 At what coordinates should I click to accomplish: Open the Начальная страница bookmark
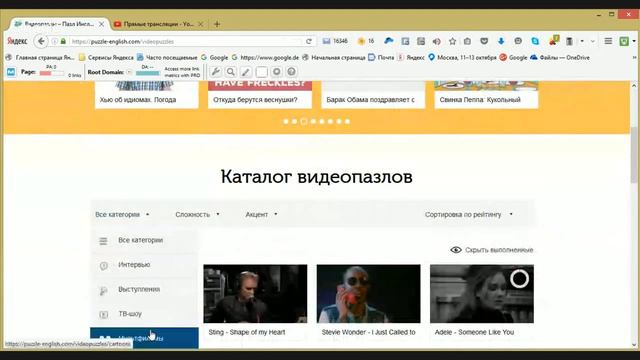coord(334,58)
